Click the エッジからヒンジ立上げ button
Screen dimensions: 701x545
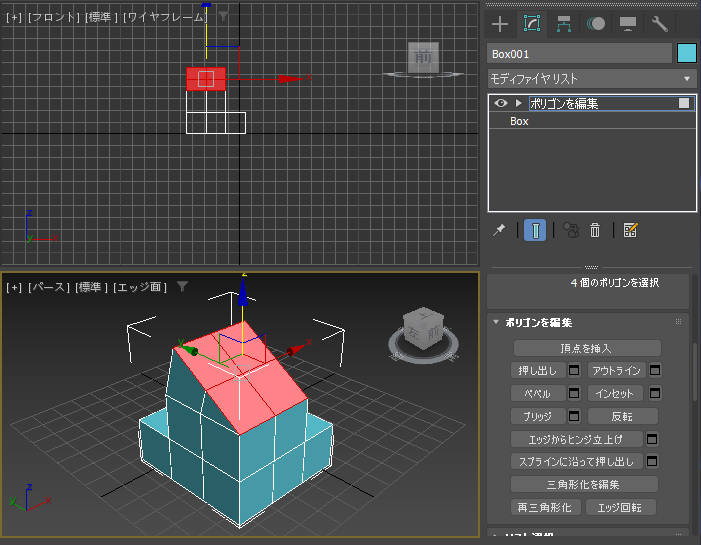[x=577, y=439]
